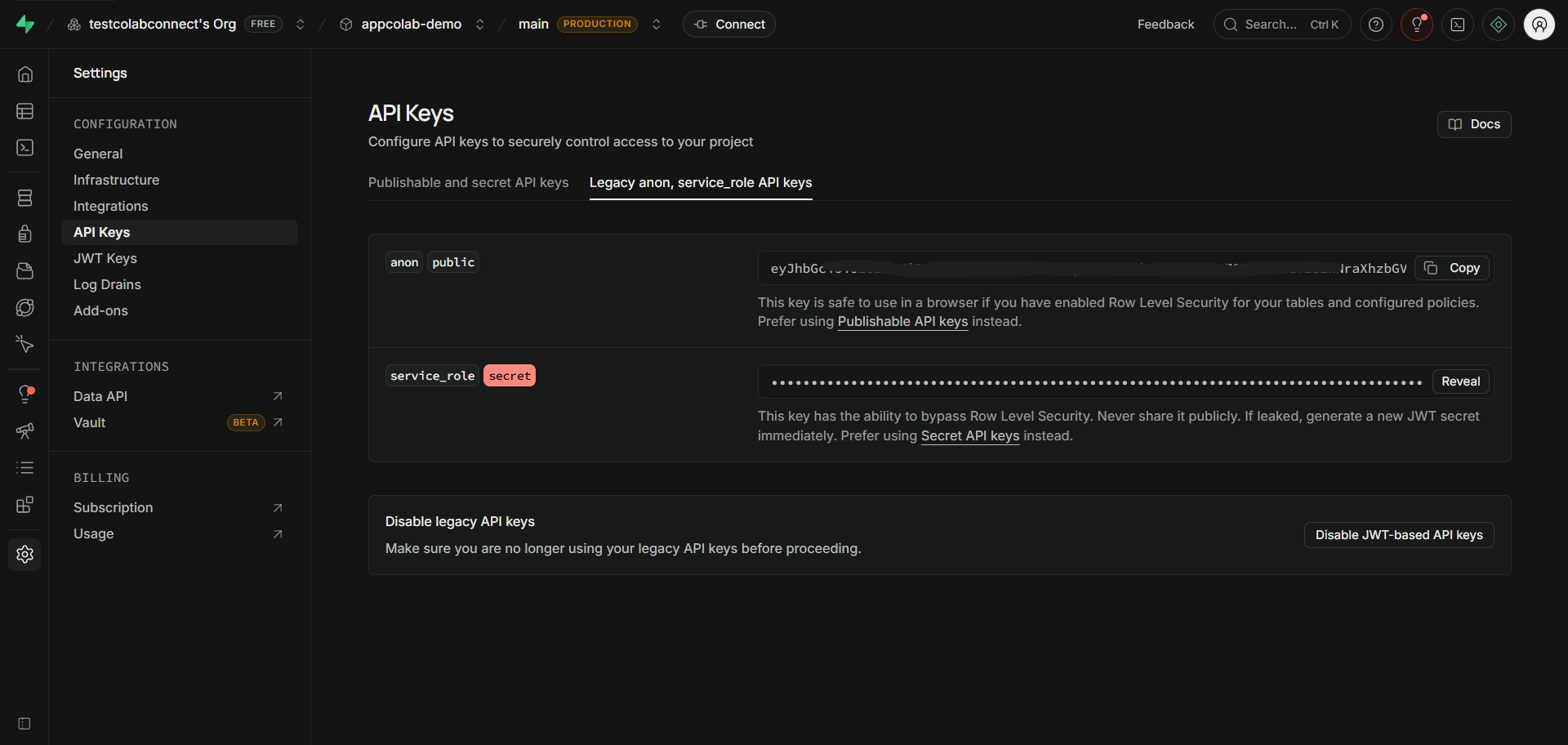Open the Docs button
The width and height of the screenshot is (1568, 745).
tap(1474, 124)
